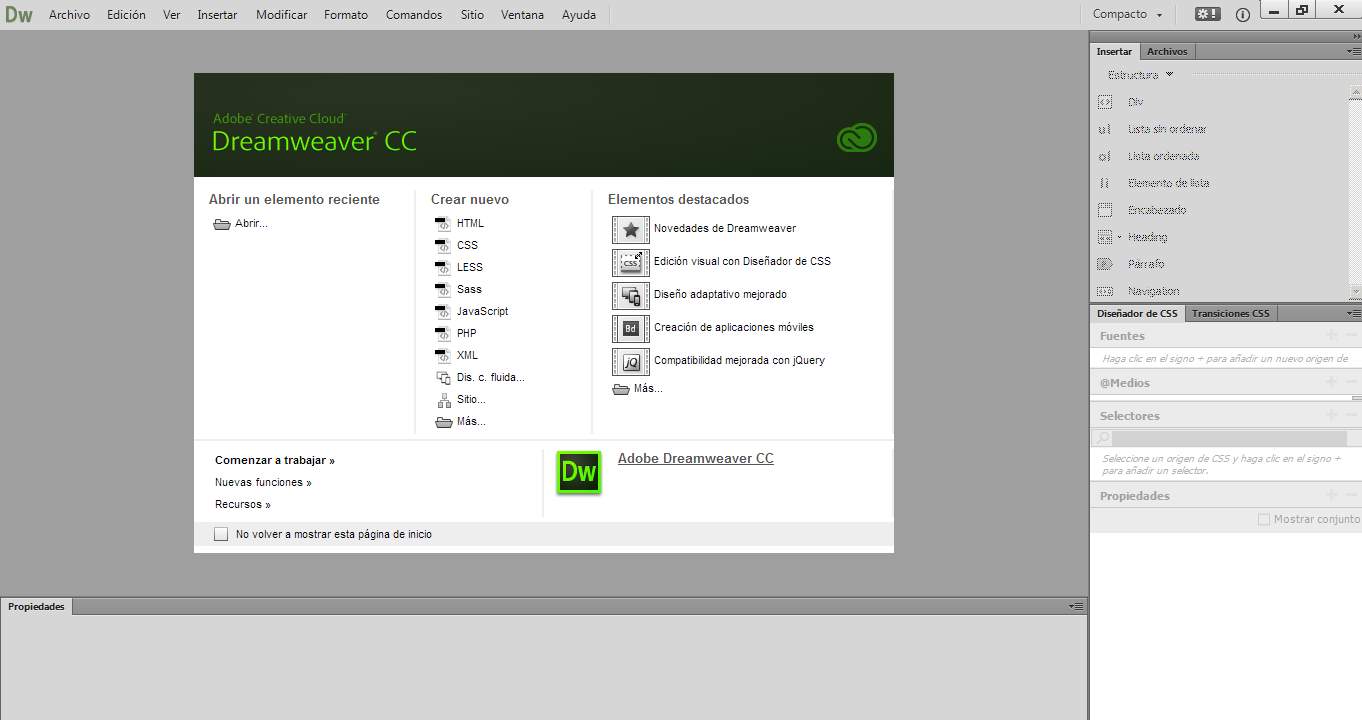Open the Recursos link
Viewport: 1362px width, 720px height.
click(243, 505)
